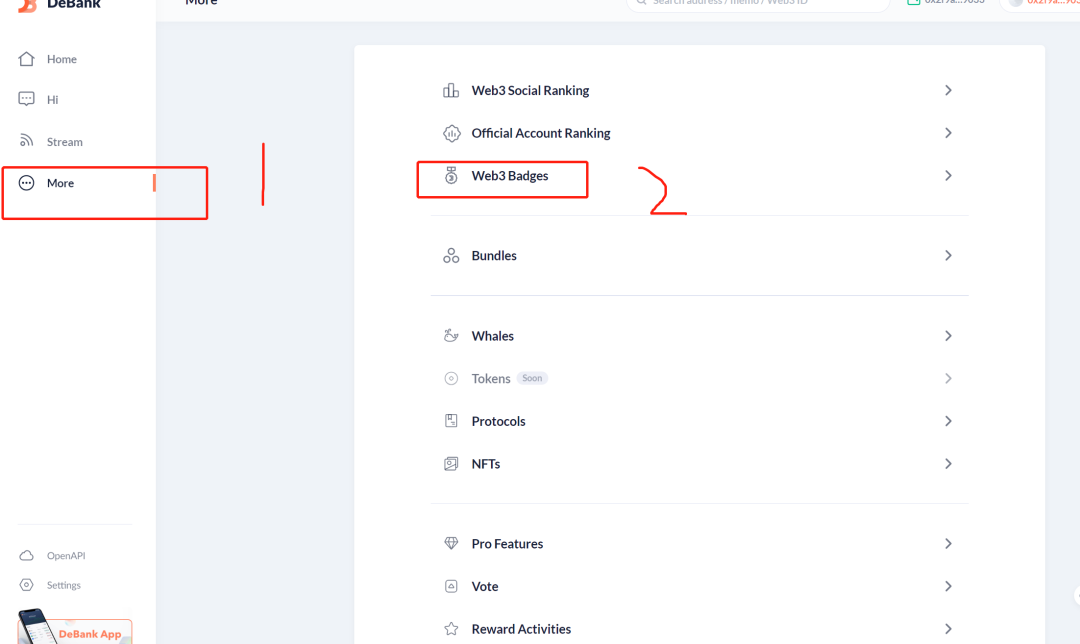Click the Stream feed icon
1080x644 pixels.
(x=27, y=142)
